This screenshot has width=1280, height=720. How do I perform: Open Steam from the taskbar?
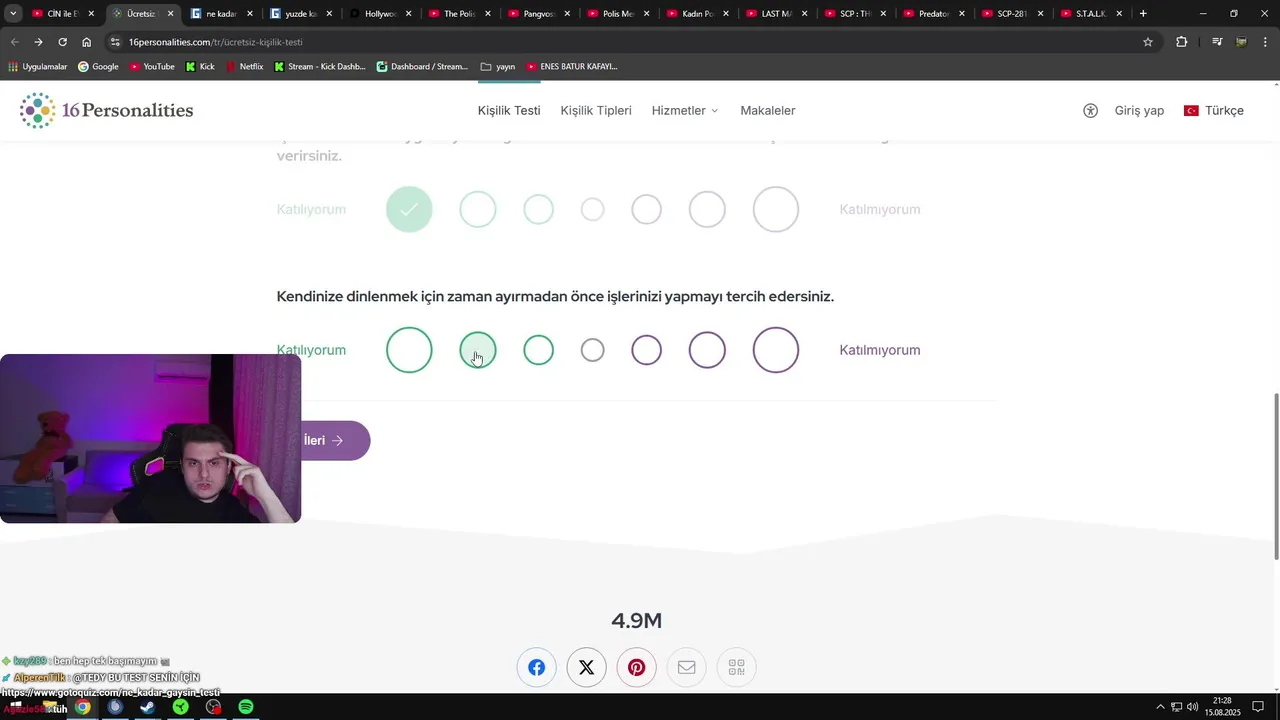[x=147, y=707]
